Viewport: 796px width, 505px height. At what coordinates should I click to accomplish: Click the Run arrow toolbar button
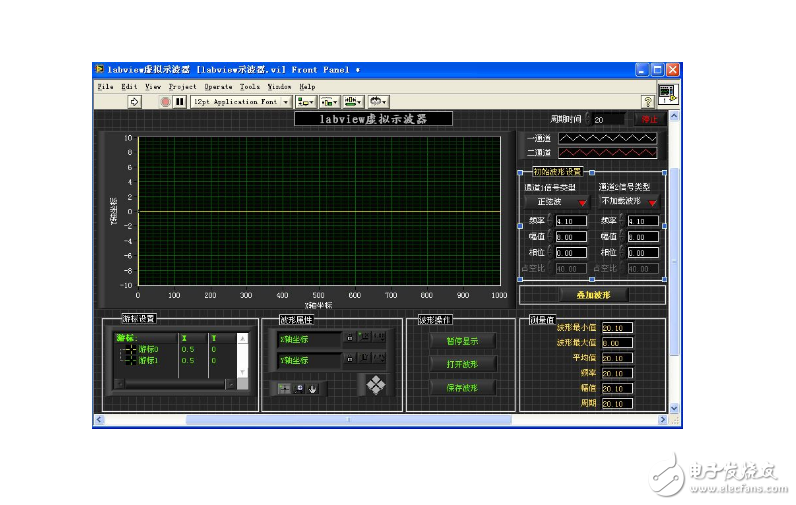pyautogui.click(x=134, y=102)
